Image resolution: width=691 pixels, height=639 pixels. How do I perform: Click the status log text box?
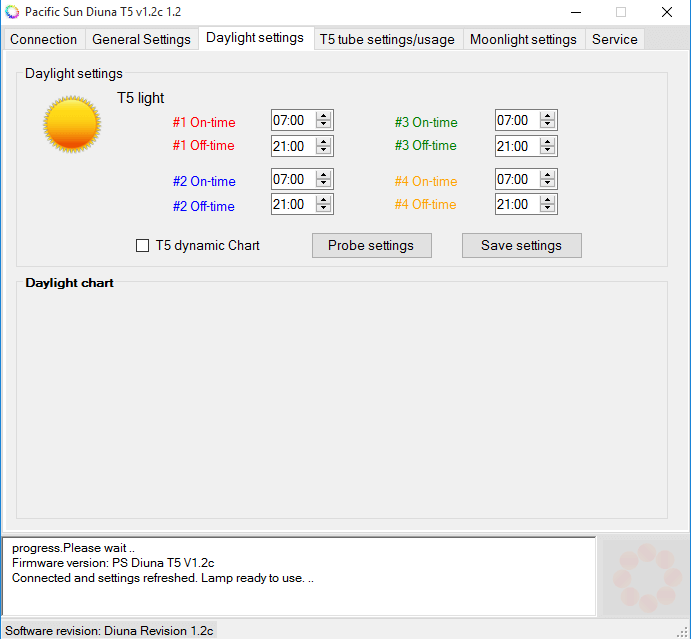299,576
